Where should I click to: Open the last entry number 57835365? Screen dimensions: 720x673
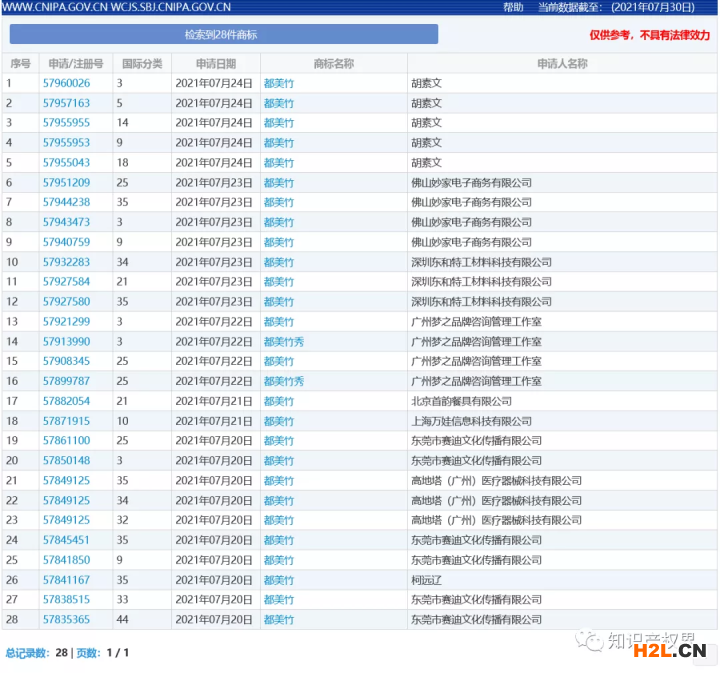66,620
